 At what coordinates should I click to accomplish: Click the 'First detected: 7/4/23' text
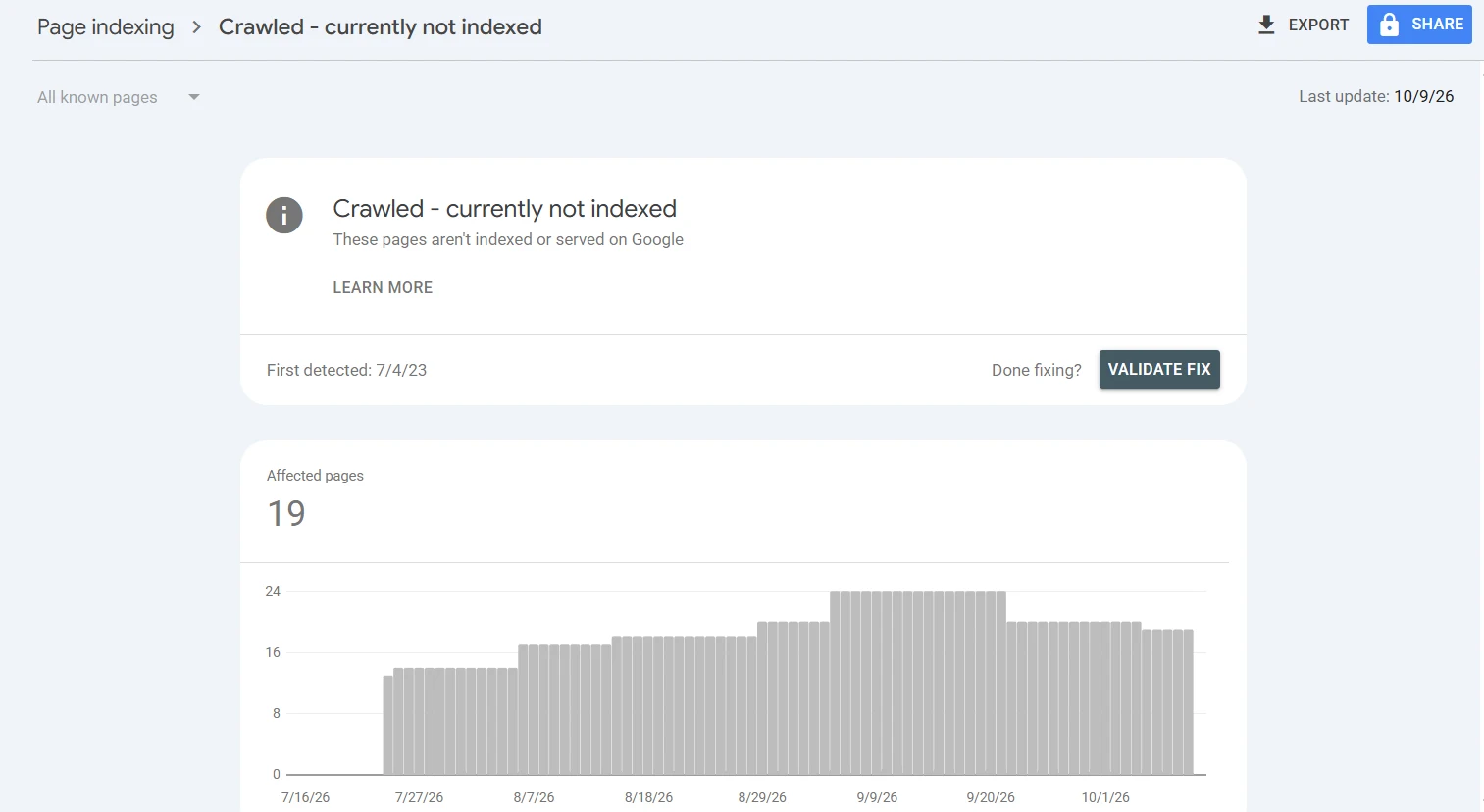pos(346,370)
